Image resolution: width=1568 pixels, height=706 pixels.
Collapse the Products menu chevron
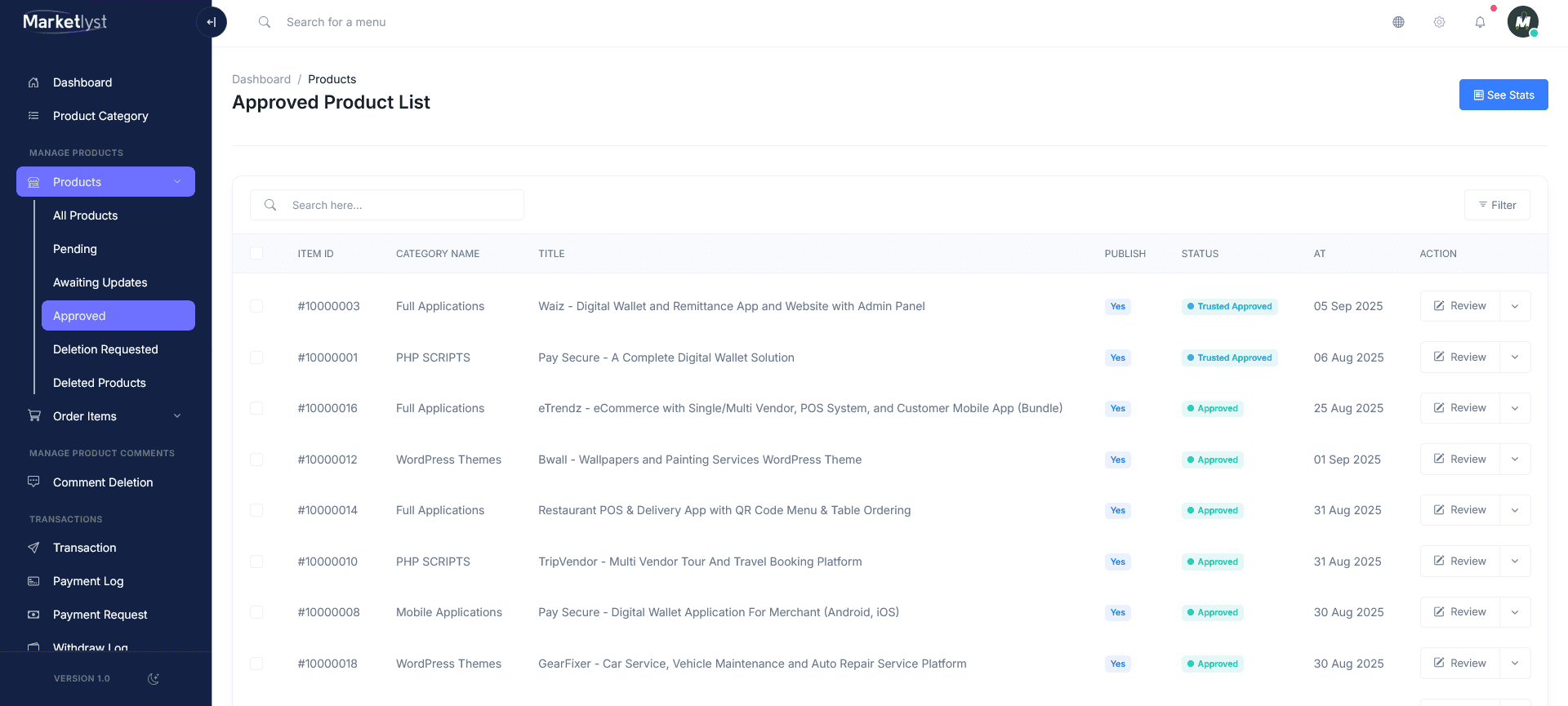pos(177,182)
